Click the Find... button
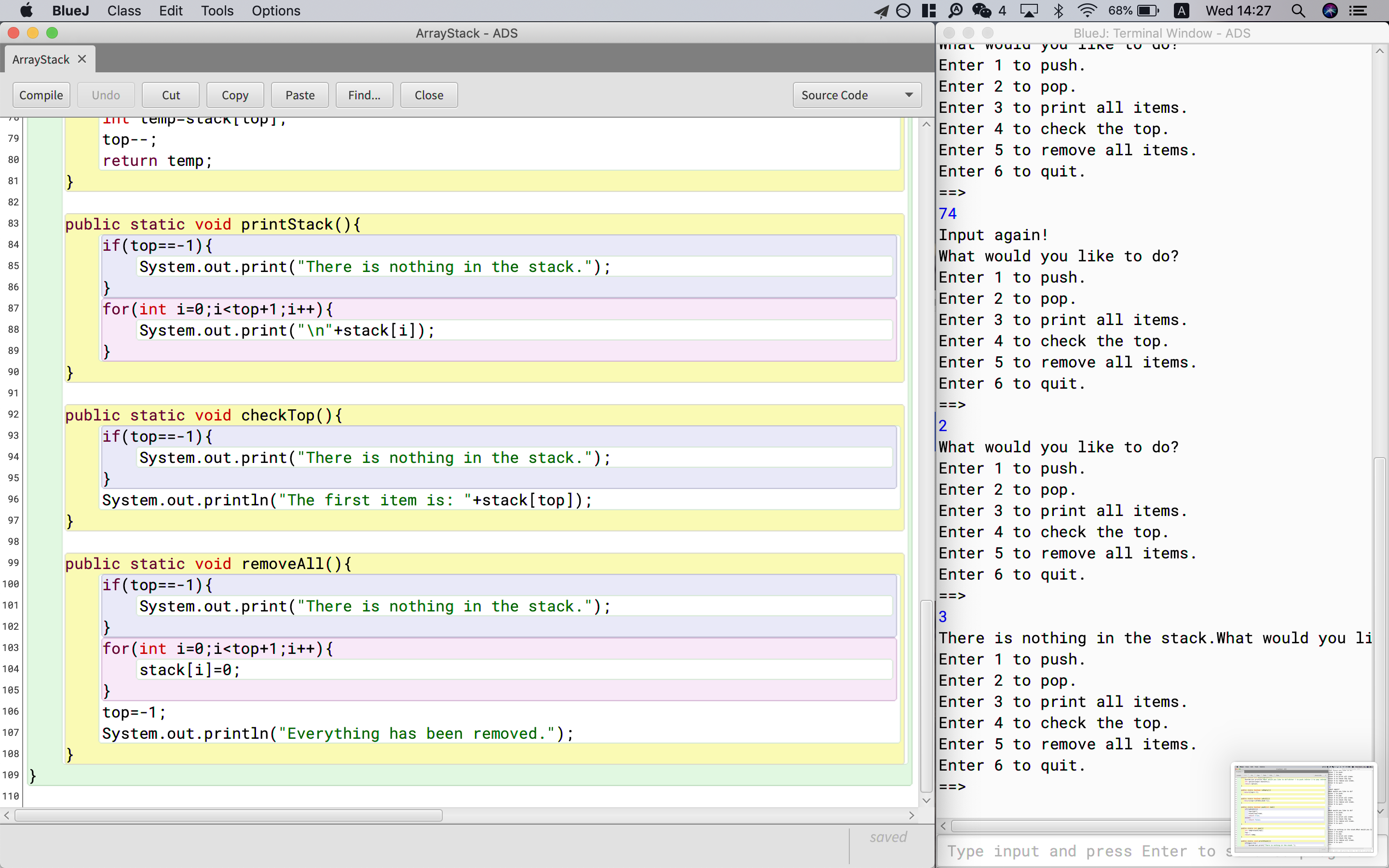The width and height of the screenshot is (1389, 868). [364, 95]
